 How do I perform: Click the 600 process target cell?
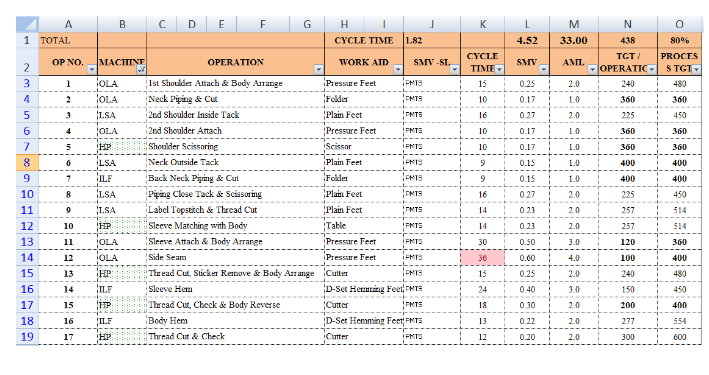point(680,337)
